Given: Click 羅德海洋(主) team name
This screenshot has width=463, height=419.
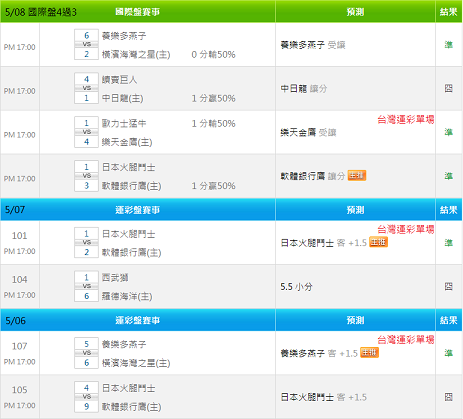Looking at the screenshot, I should pyautogui.click(x=127, y=296).
